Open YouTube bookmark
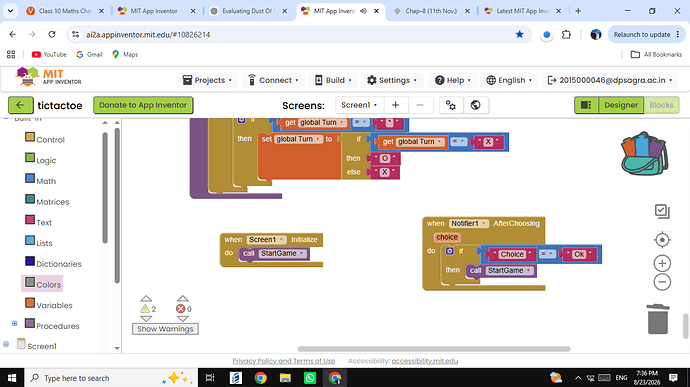 [x=49, y=54]
